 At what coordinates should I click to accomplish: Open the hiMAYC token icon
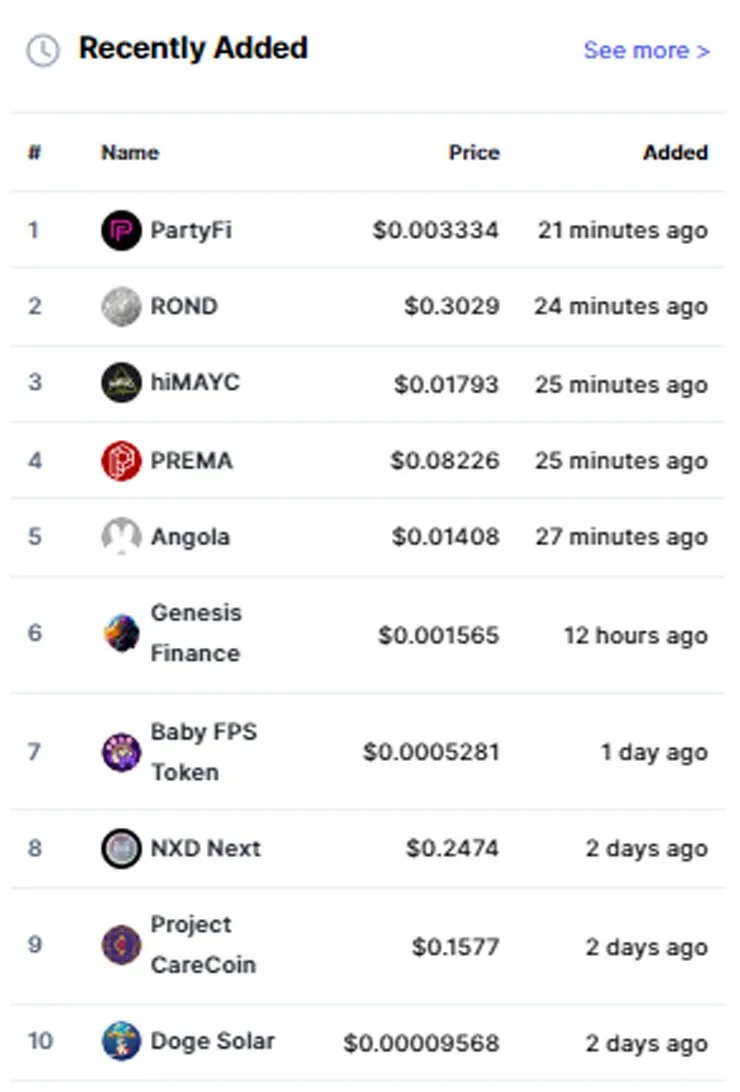pyautogui.click(x=121, y=382)
